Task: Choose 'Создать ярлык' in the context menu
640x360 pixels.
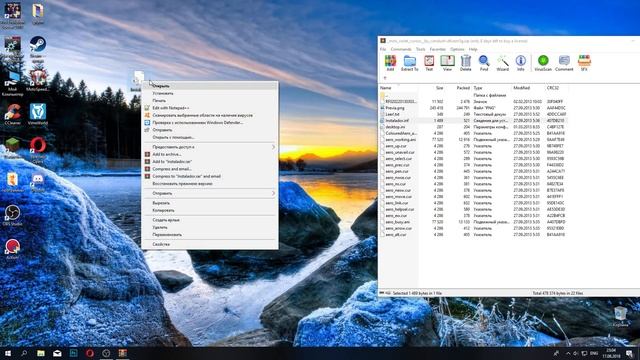Action: coord(210,220)
